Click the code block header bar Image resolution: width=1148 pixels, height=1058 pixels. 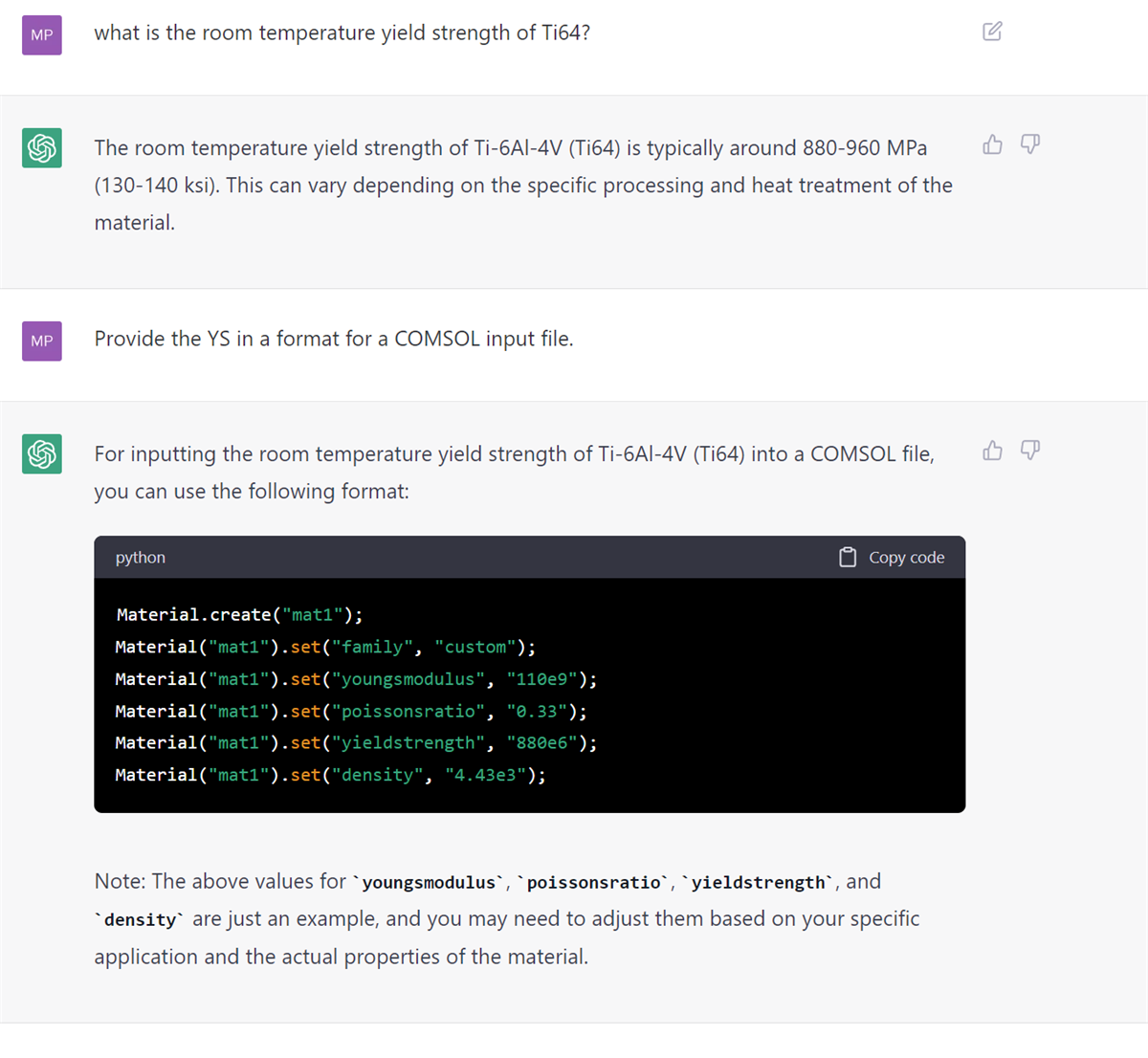(529, 557)
